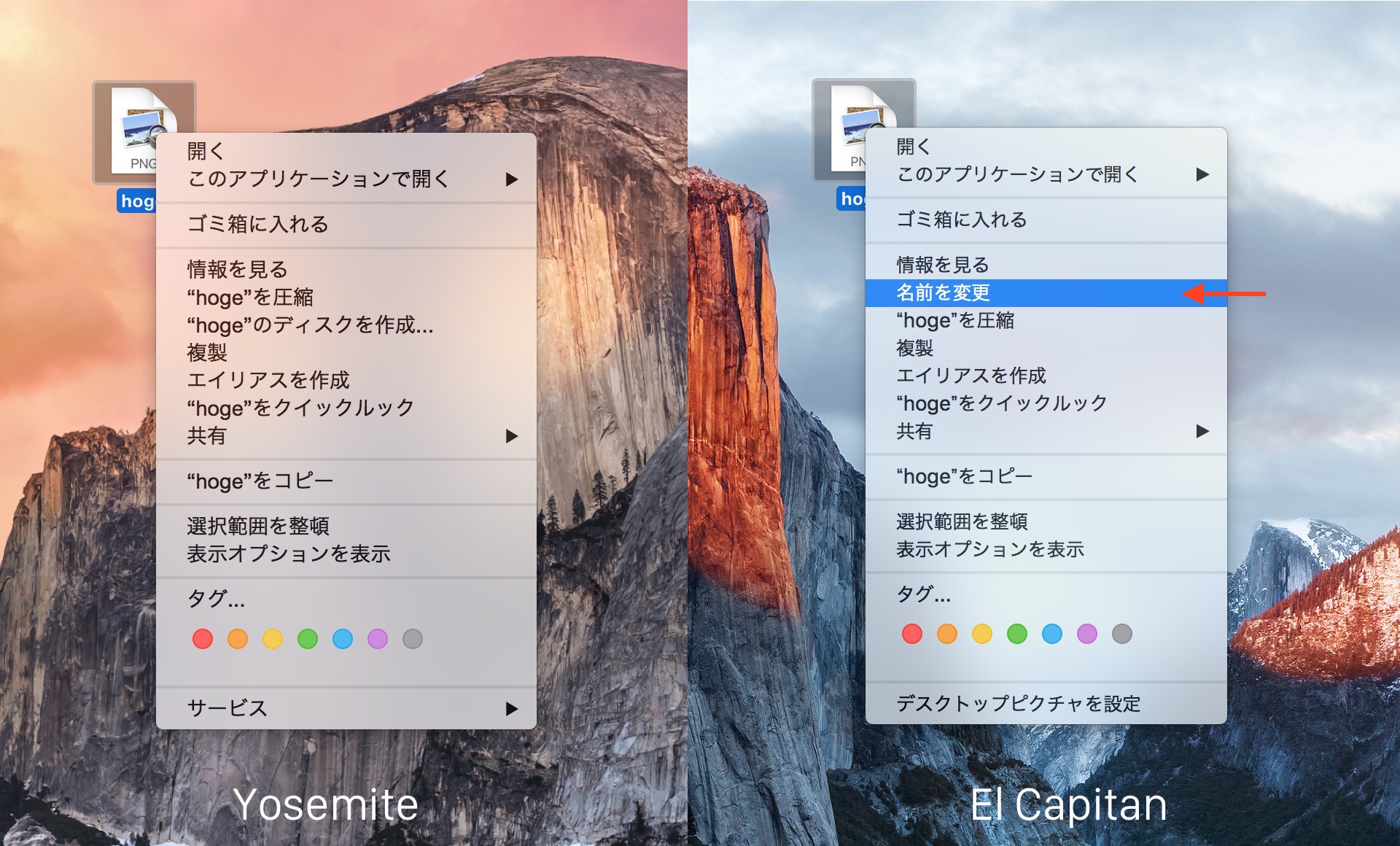Select 名前を変更 in El Capitan menu
This screenshot has height=846, width=1400.
[x=944, y=293]
